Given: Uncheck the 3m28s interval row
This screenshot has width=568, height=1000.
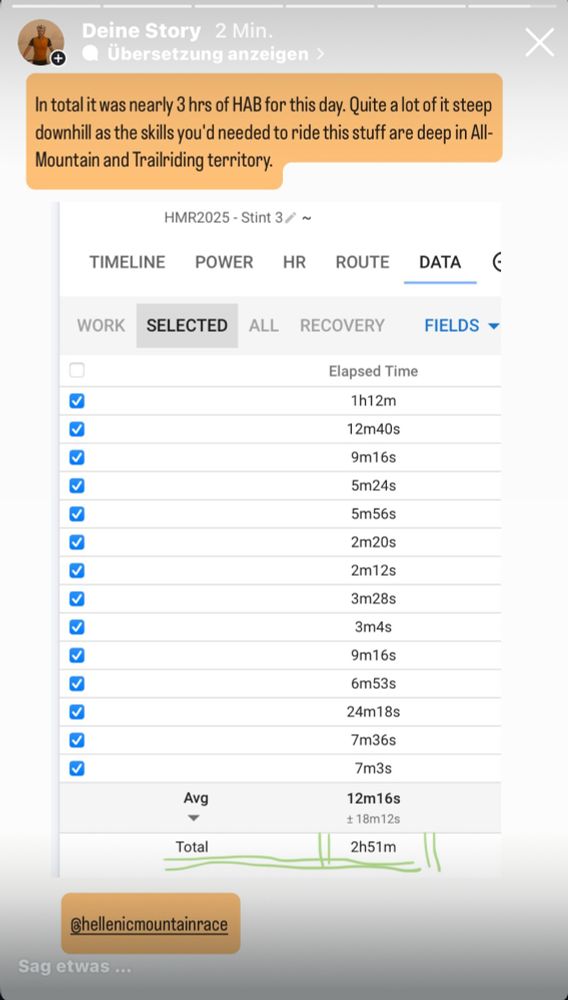Looking at the screenshot, I should [x=76, y=599].
